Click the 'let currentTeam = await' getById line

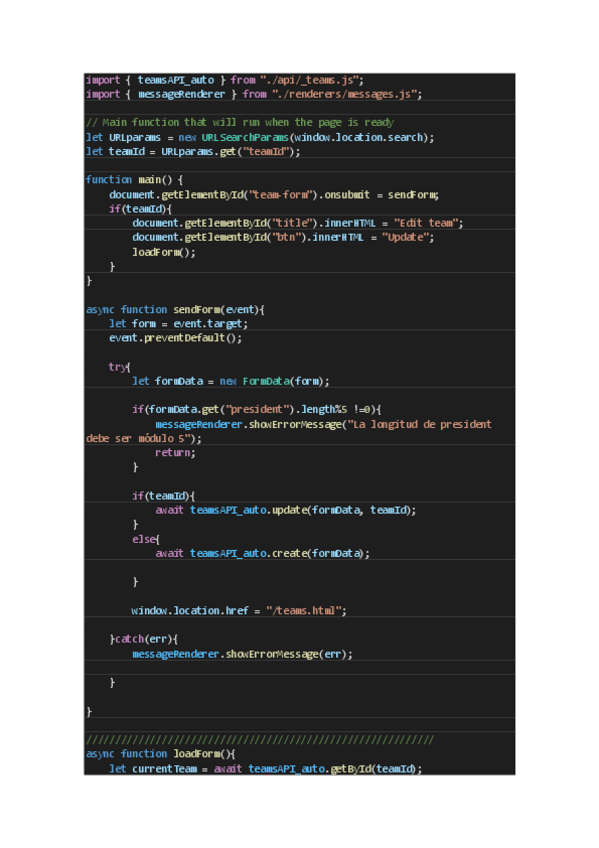(x=265, y=768)
